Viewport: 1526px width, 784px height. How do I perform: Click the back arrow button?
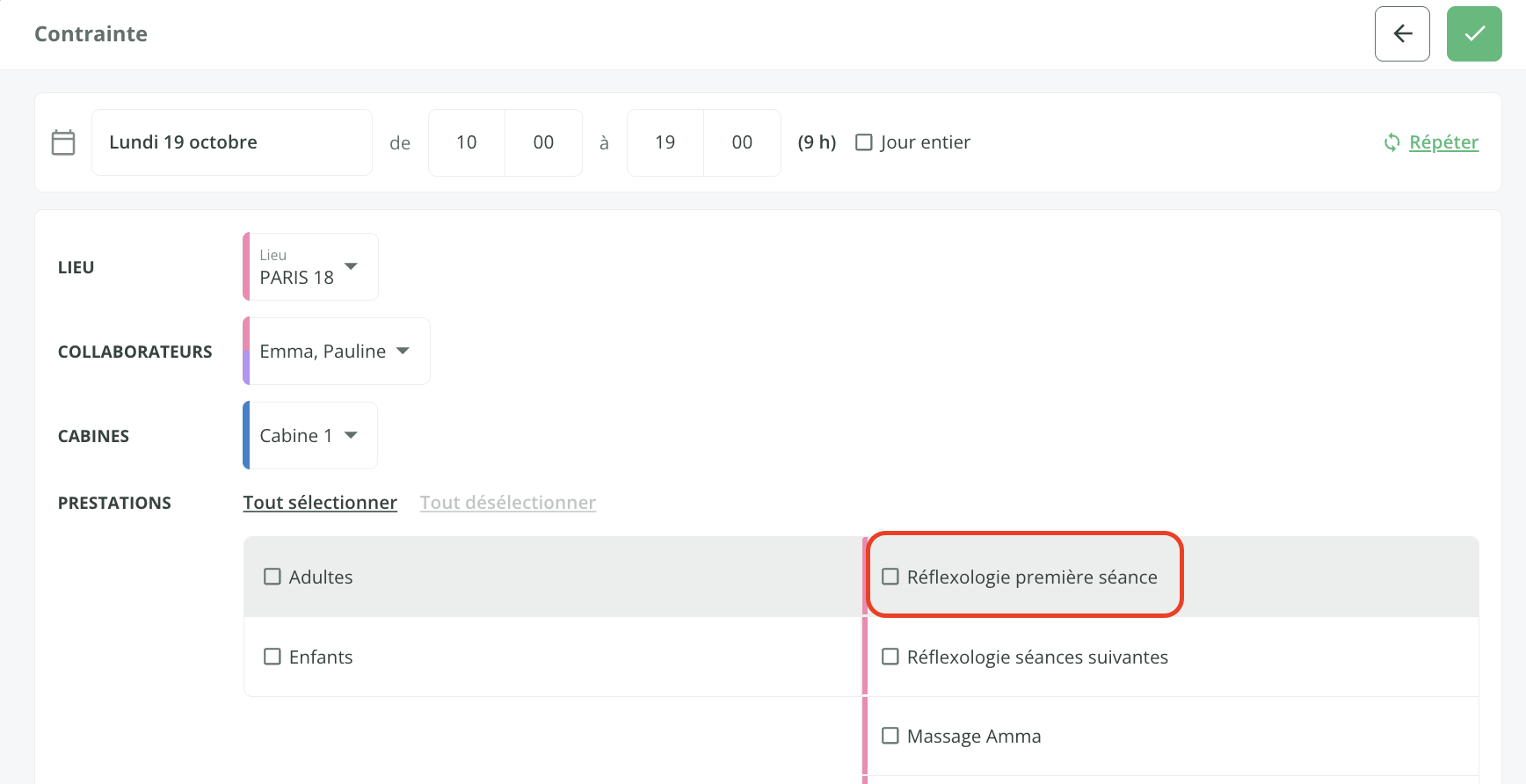[x=1402, y=33]
